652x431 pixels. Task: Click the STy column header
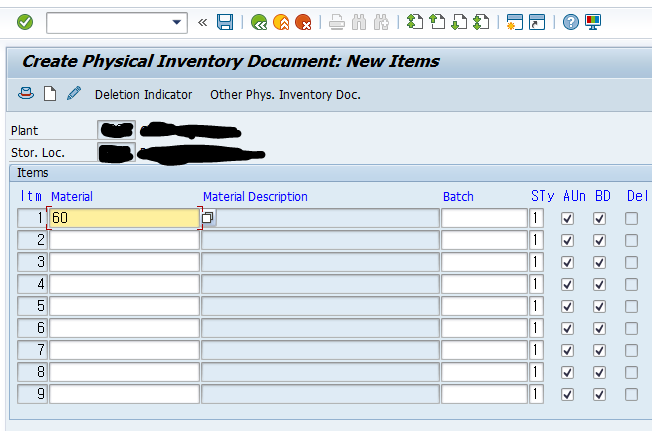click(543, 196)
